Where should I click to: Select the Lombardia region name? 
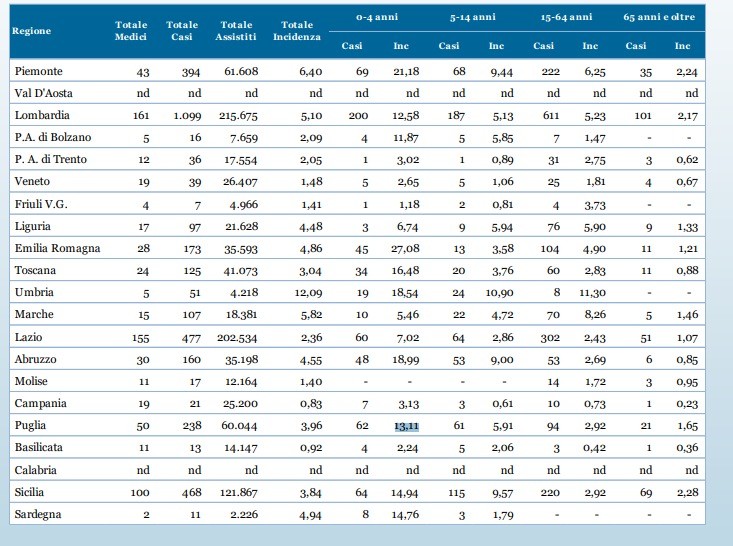click(x=42, y=115)
